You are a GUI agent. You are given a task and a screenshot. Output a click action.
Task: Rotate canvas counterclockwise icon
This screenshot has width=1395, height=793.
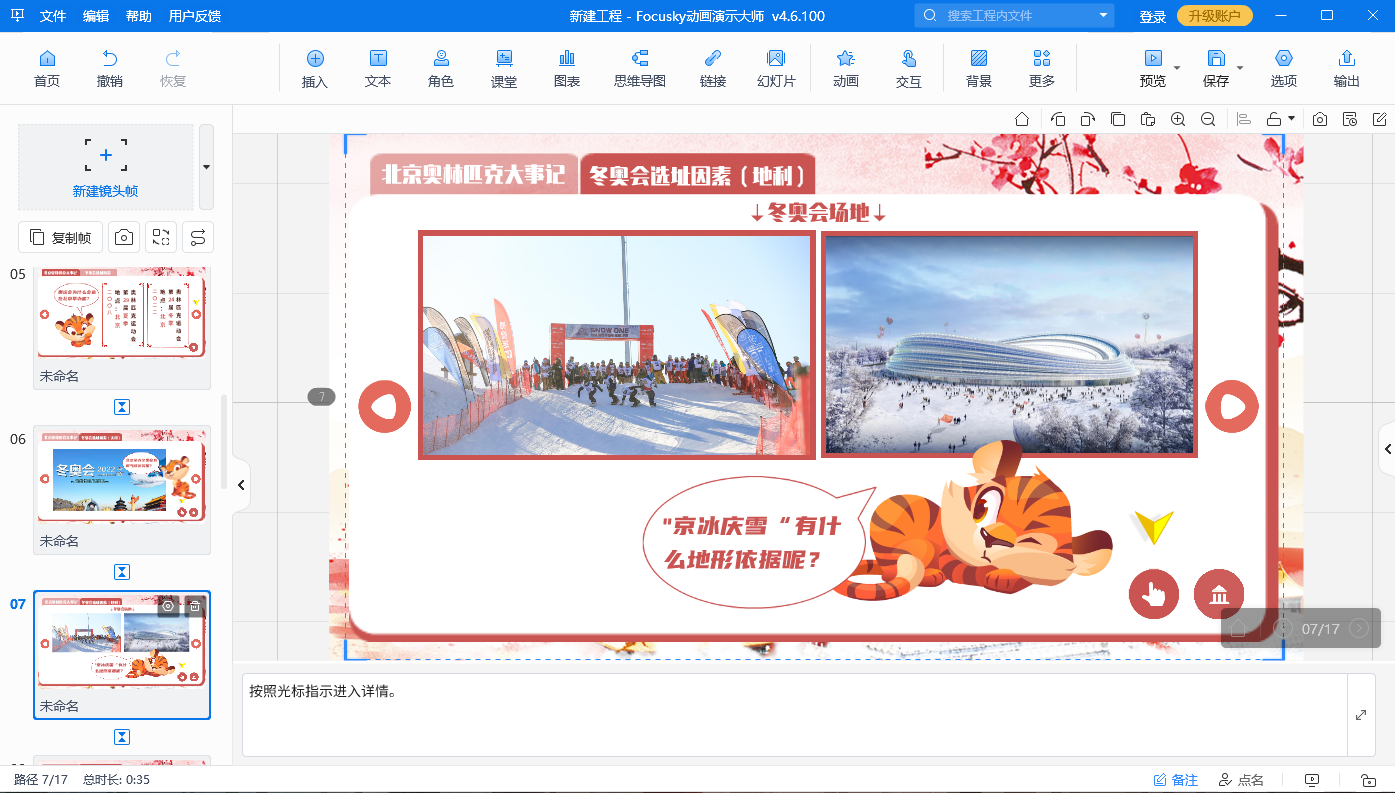pyautogui.click(x=1058, y=119)
